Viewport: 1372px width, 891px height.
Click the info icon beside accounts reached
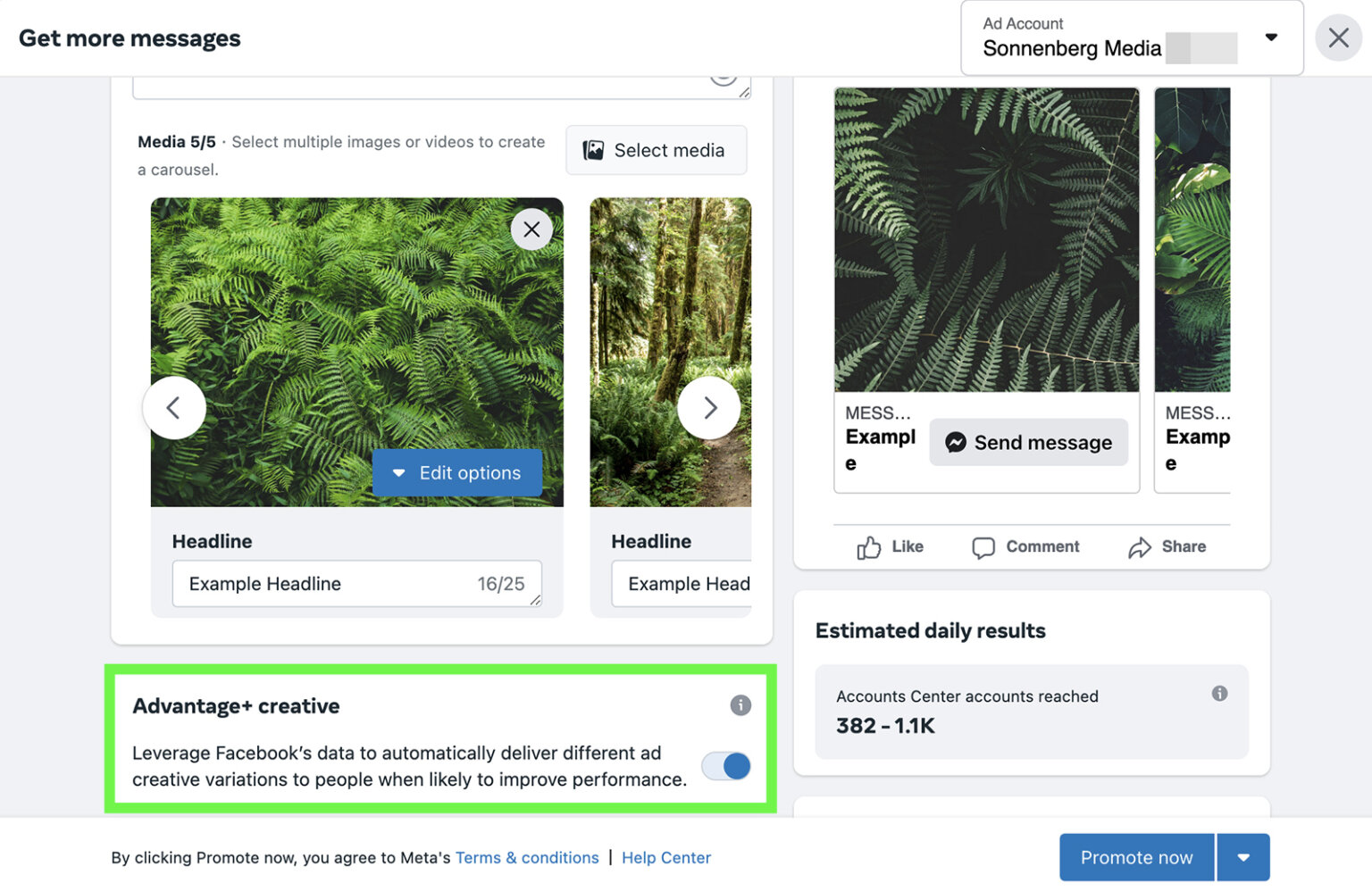[1219, 693]
